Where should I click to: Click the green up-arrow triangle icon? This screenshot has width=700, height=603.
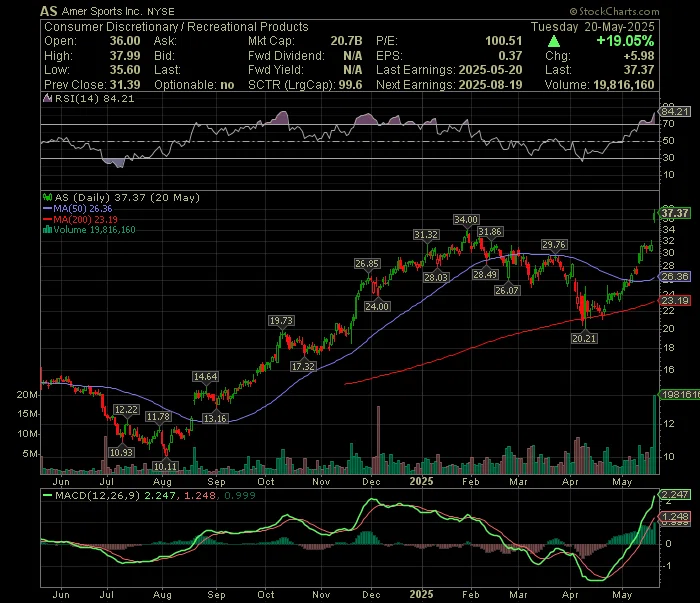[x=554, y=42]
